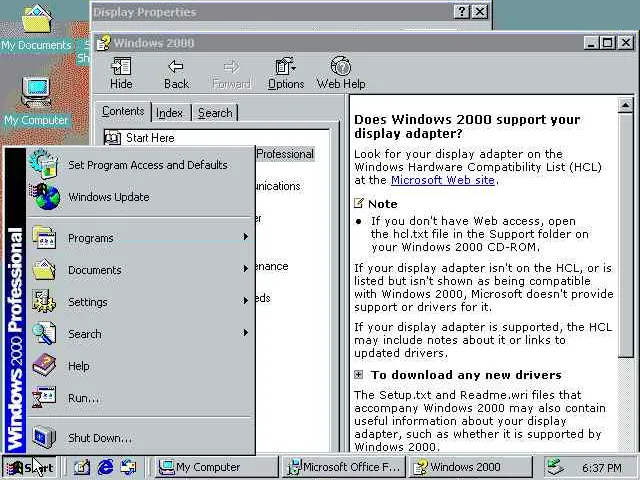Click the Windows Update globe icon
The image size is (640, 480).
click(45, 196)
